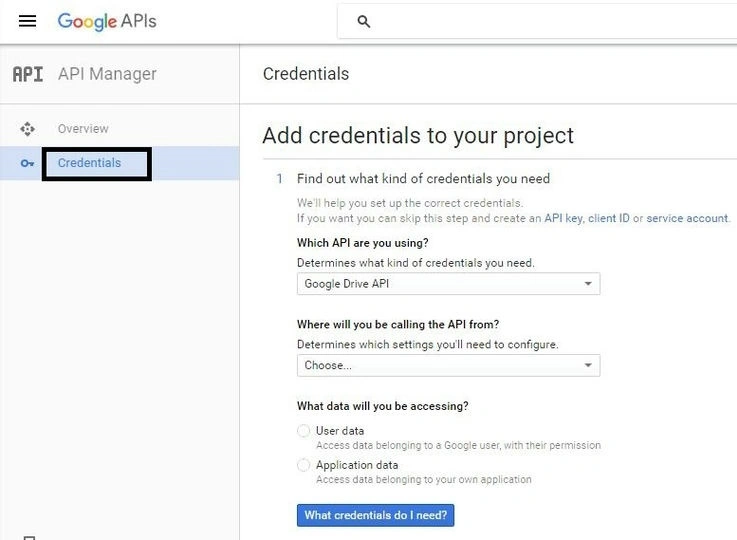Click the API Manager title text
Viewport: 737px width, 540px height.
point(107,74)
